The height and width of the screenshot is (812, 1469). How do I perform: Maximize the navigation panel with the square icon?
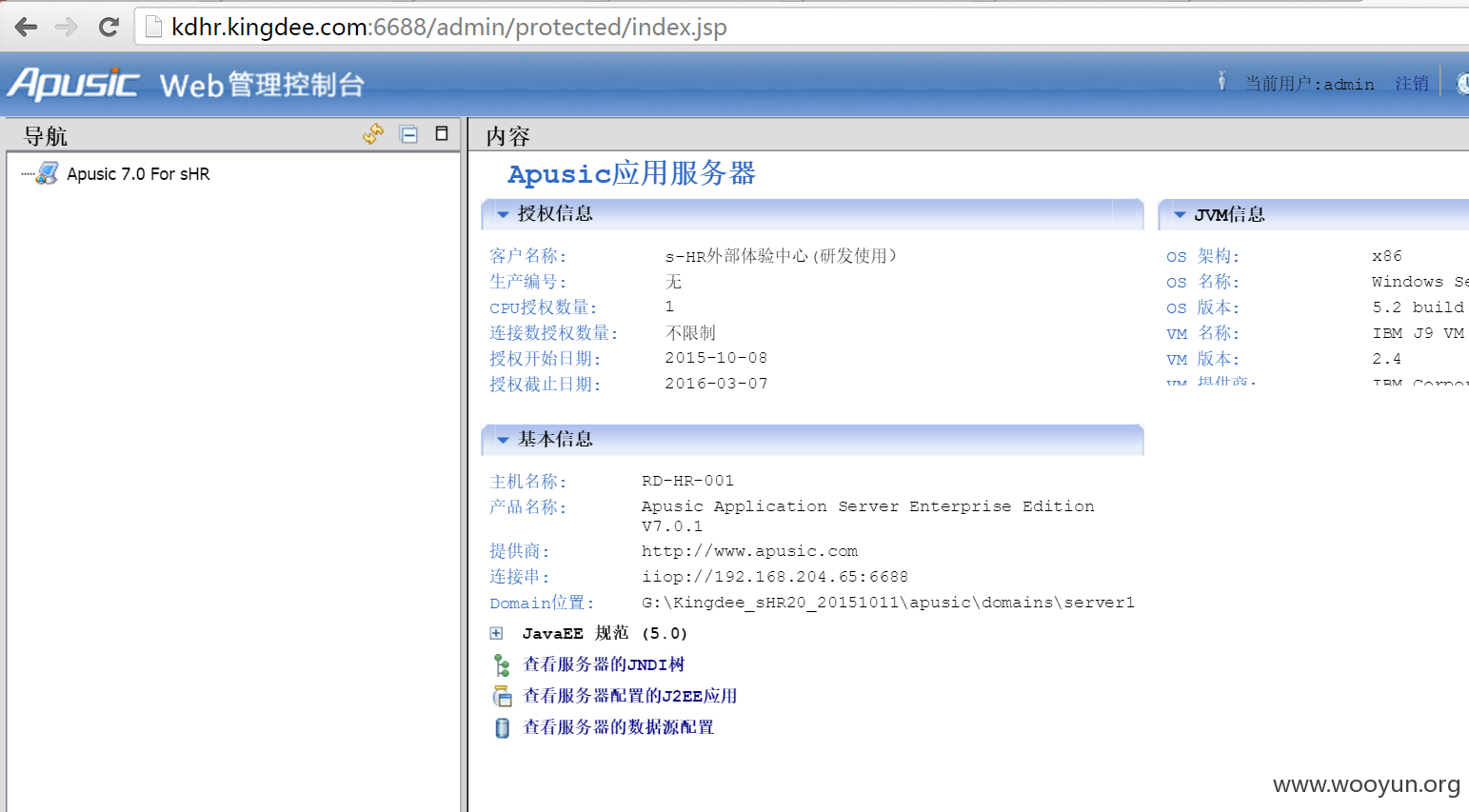coord(442,133)
